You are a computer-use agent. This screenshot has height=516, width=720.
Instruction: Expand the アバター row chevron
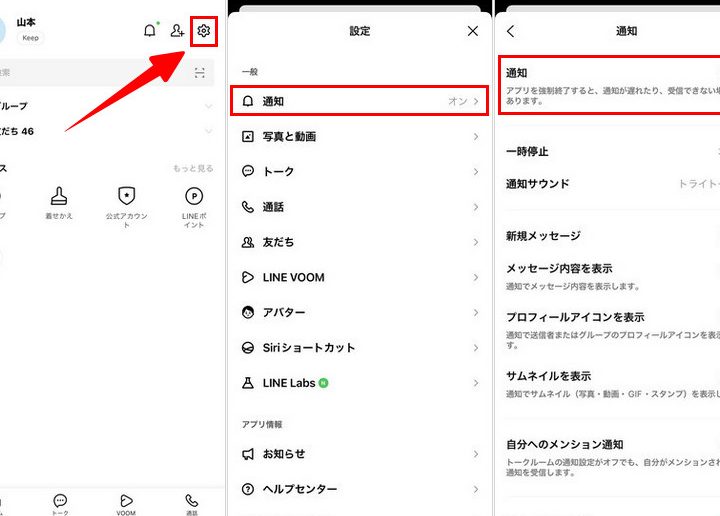coord(476,313)
